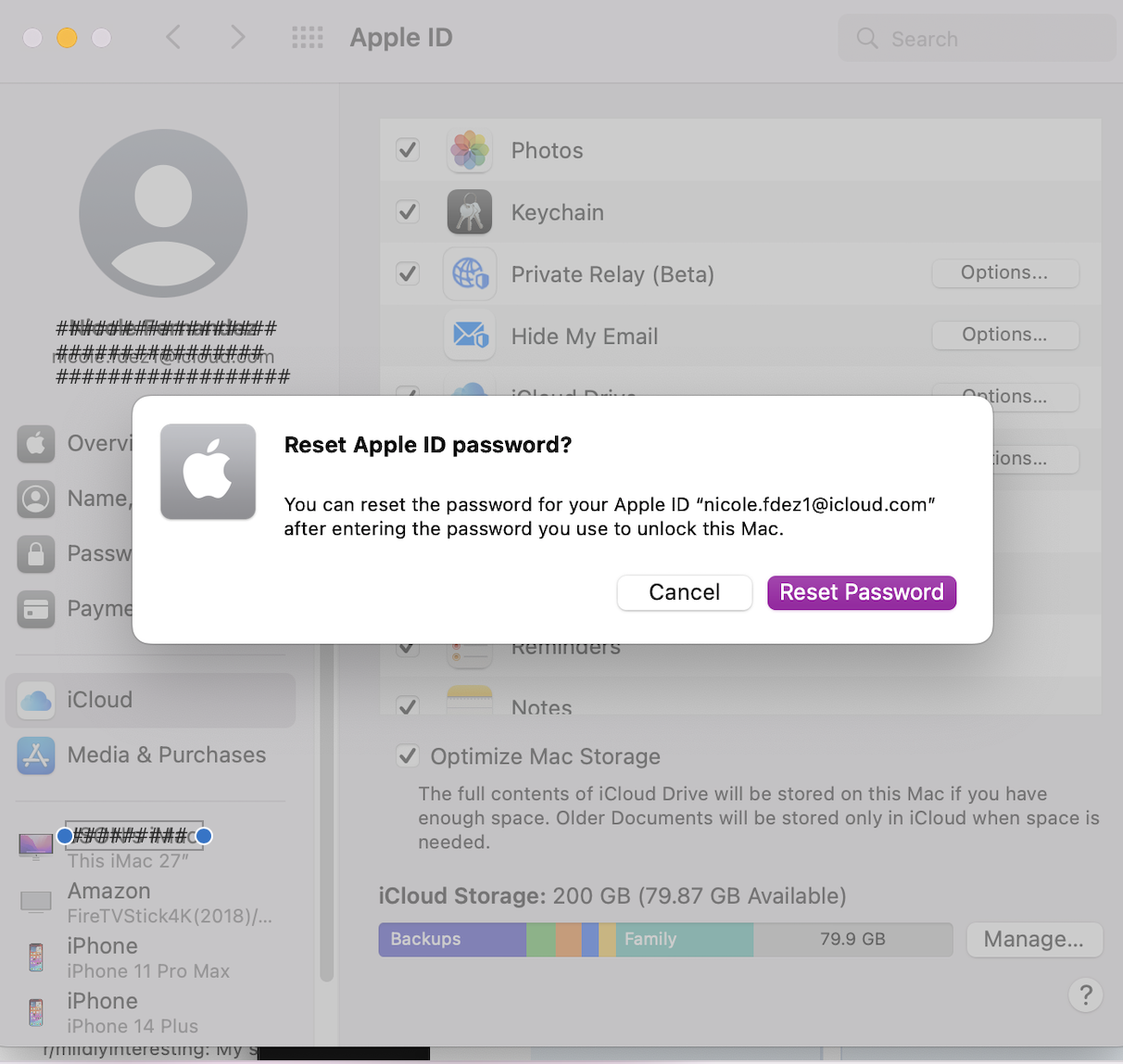Click the sidebar vertical scrollbar
Image resolution: width=1123 pixels, height=1064 pixels.
coord(326,813)
